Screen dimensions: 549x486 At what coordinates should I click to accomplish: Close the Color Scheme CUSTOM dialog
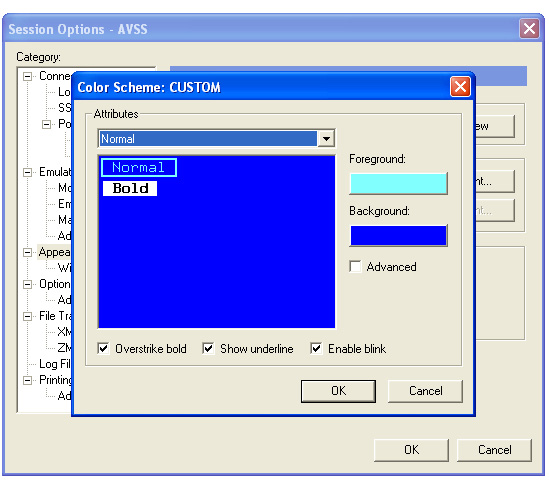(460, 86)
